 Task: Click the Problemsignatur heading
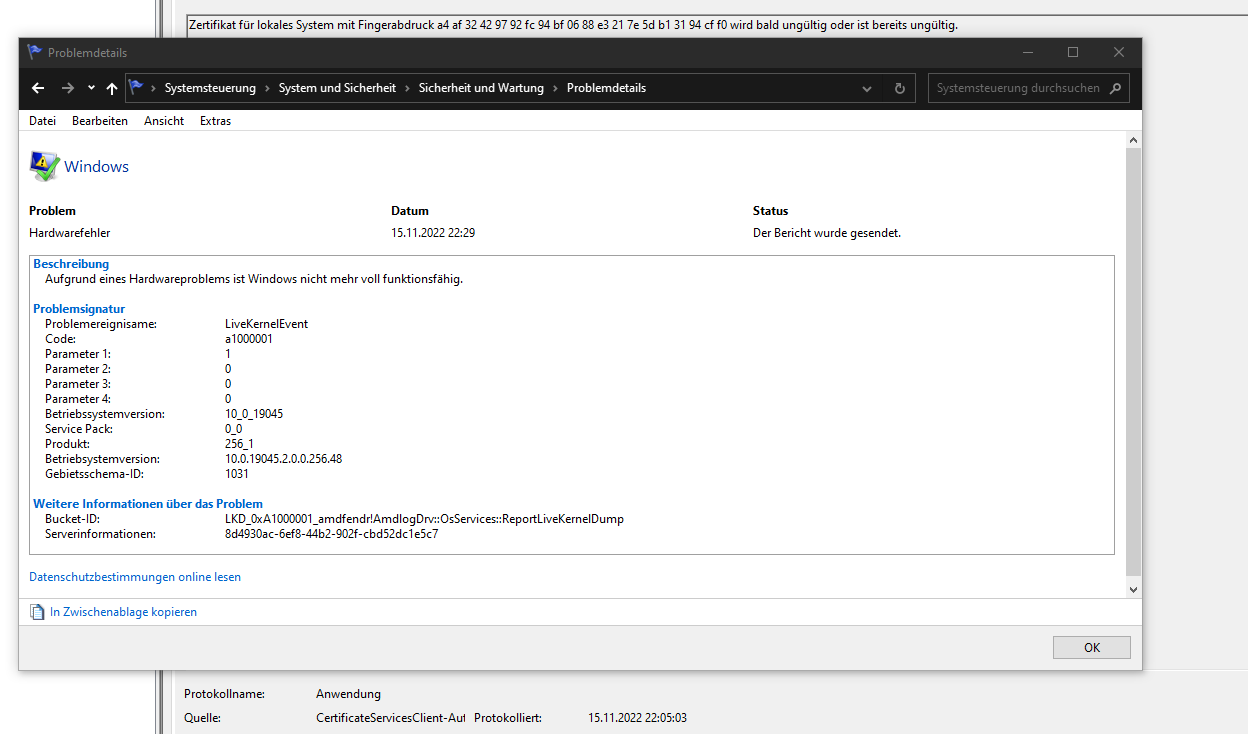pos(79,309)
